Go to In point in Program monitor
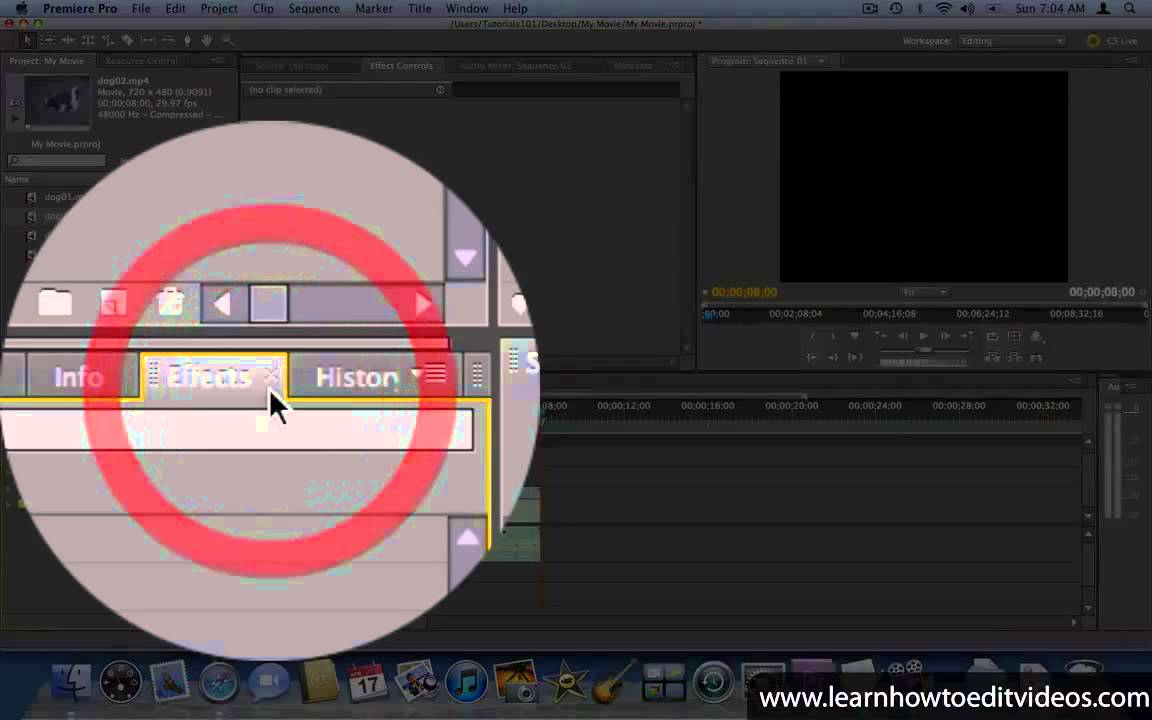The width and height of the screenshot is (1152, 720). (879, 336)
